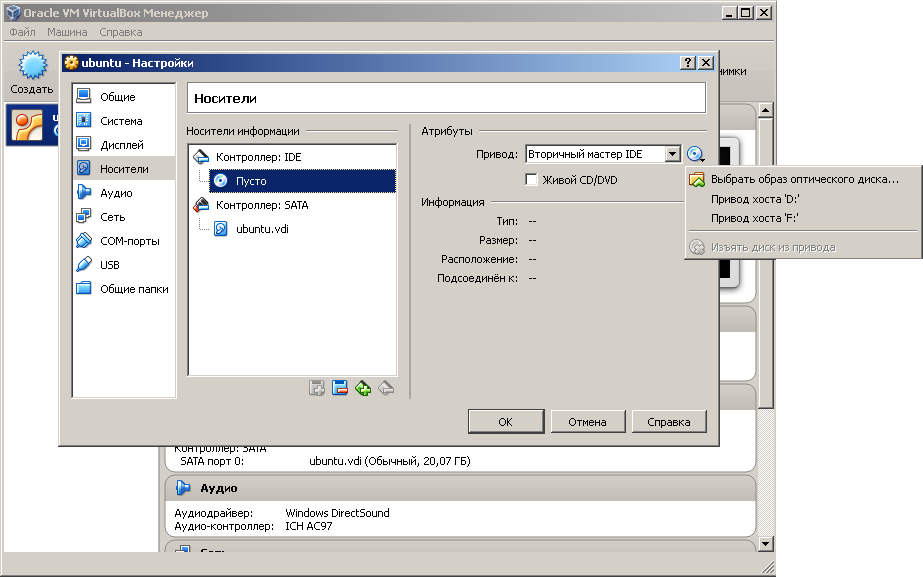Image resolution: width=923 pixels, height=577 pixels.
Task: Select the Аудио category icon
Action: coord(84,193)
